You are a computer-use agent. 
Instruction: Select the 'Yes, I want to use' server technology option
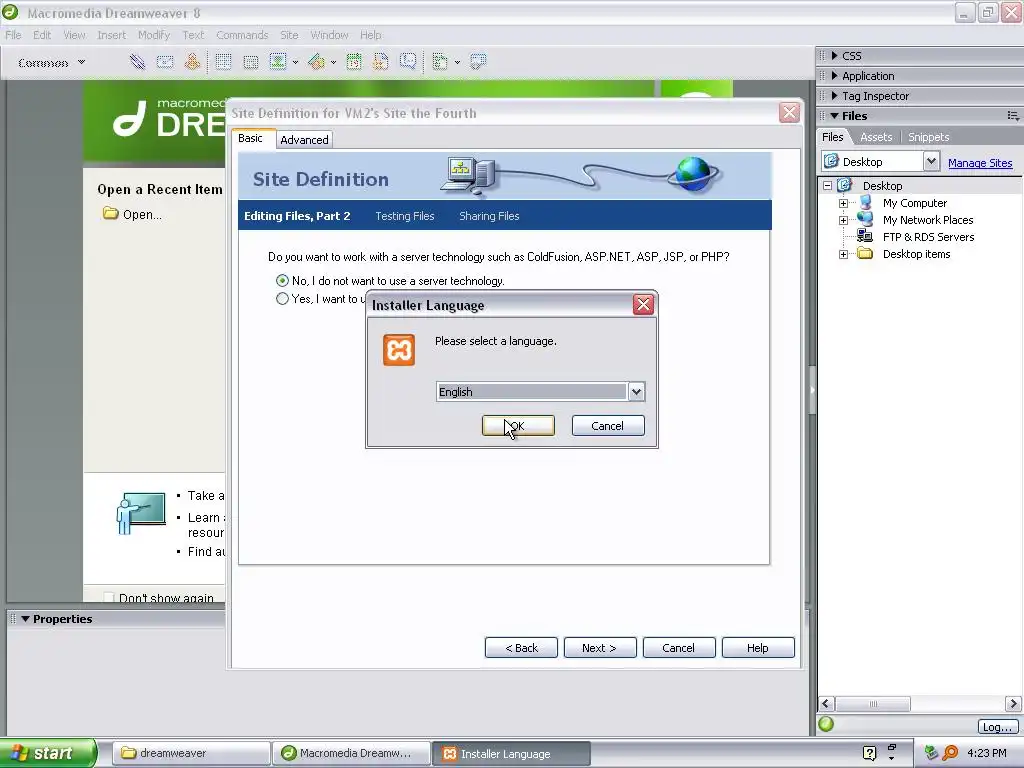(x=282, y=299)
